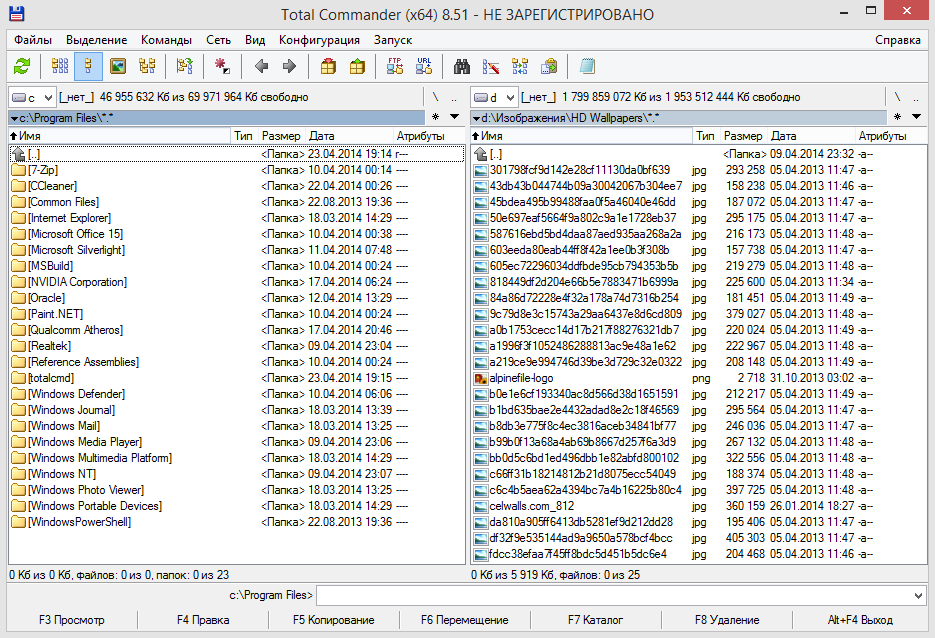Screen dimensions: 935x638
Task: Select the celwalls.com_812 file
Action: (699, 506)
